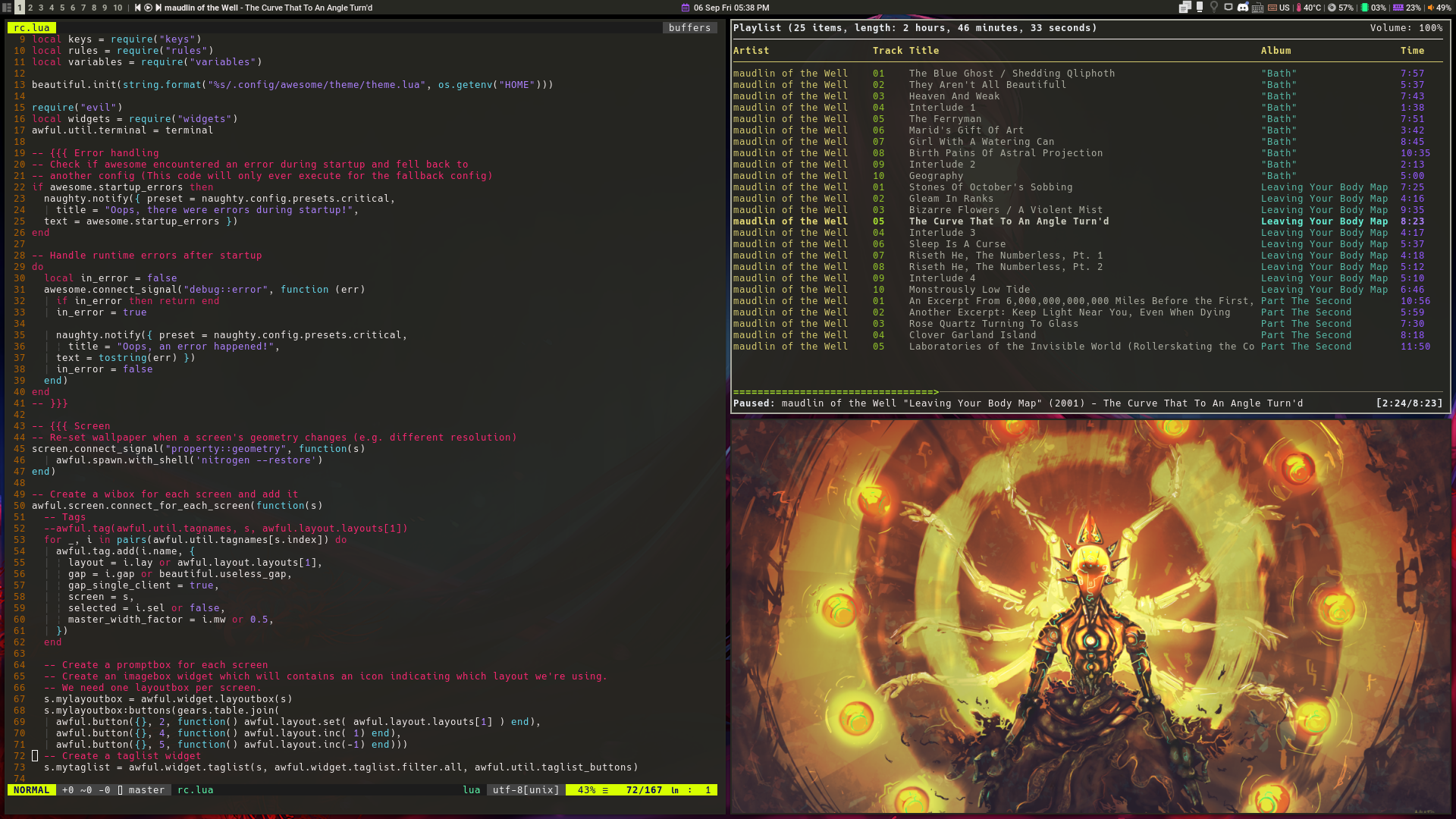Click the green CPU chip icon
This screenshot has height=819, width=1456.
pos(1365,8)
